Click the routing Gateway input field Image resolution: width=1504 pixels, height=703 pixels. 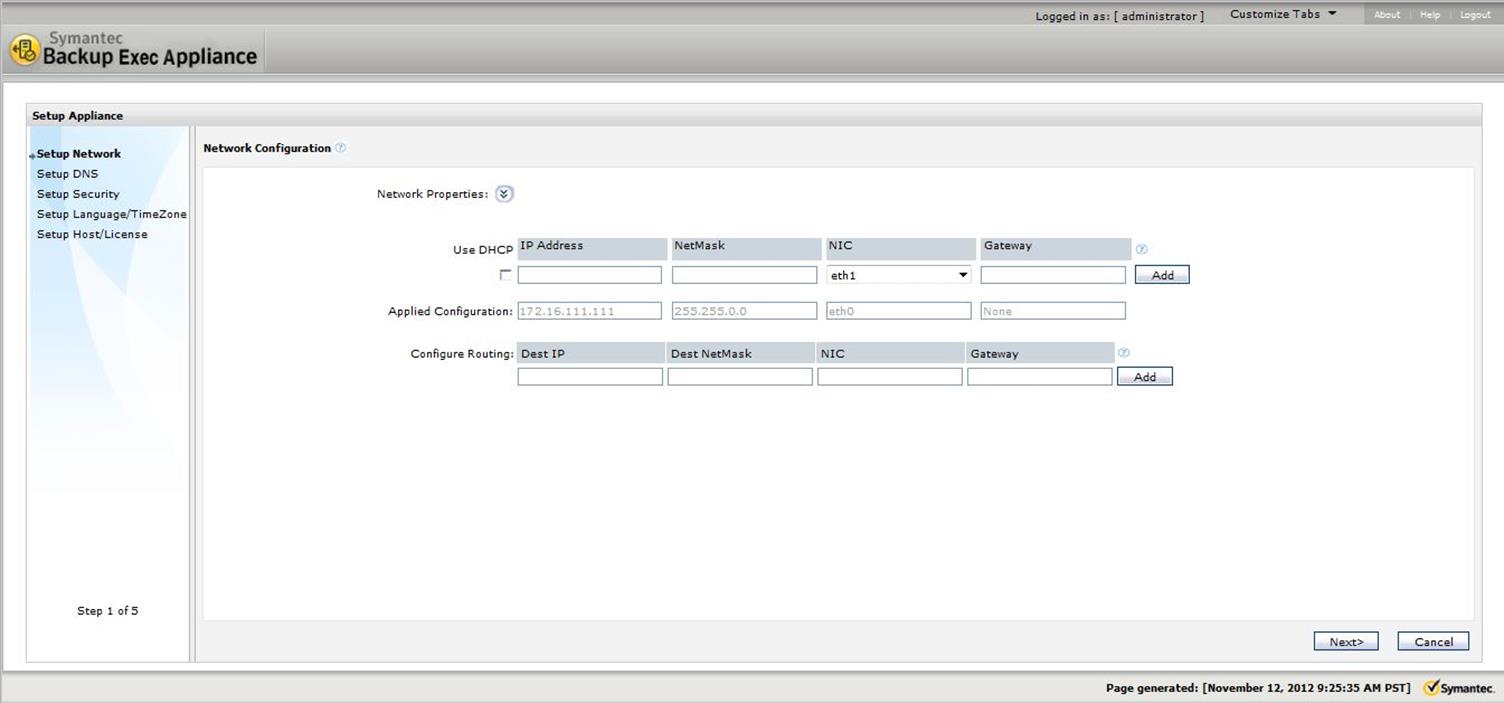(x=1040, y=377)
